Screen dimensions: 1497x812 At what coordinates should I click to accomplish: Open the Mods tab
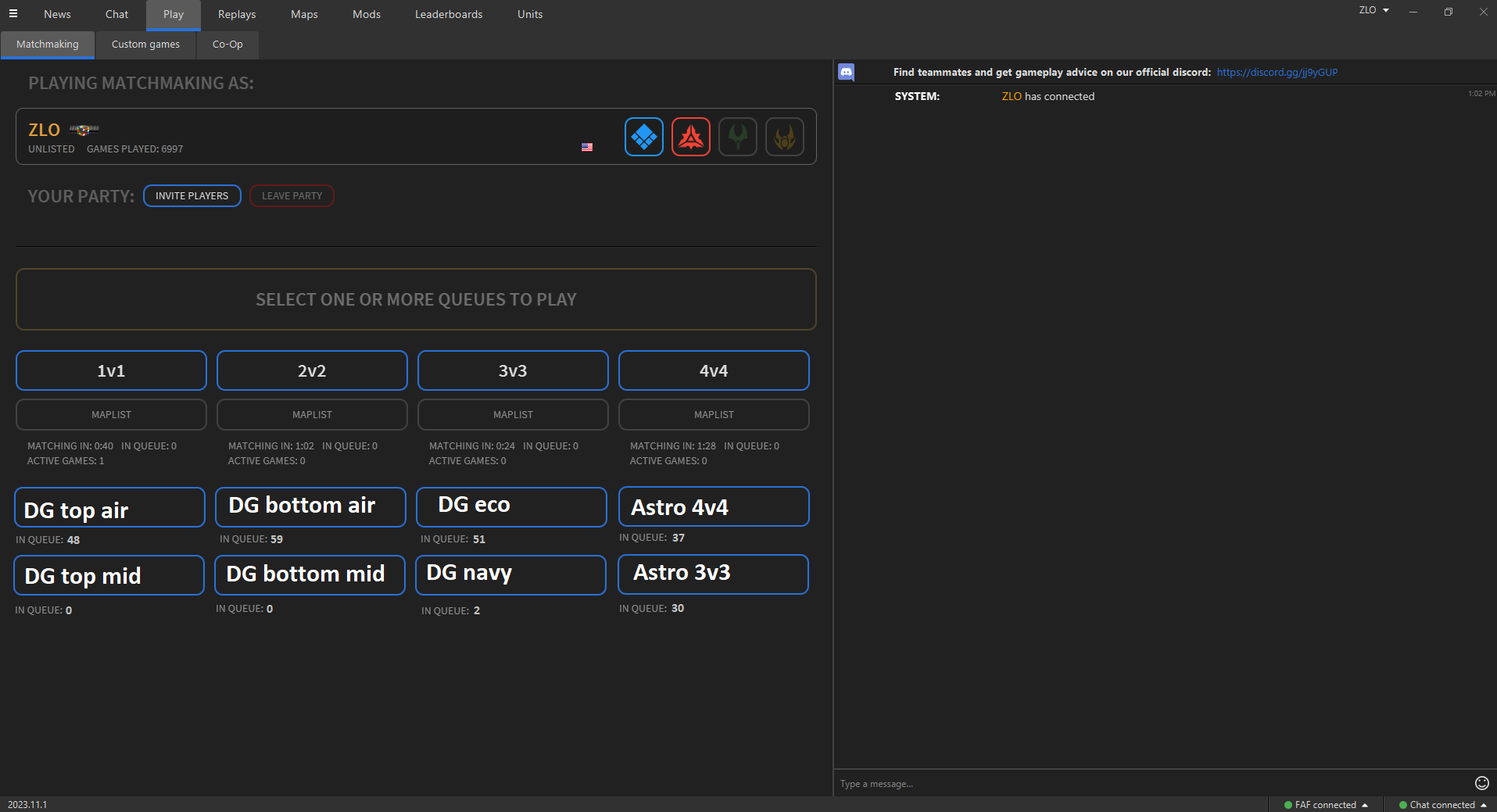point(367,14)
